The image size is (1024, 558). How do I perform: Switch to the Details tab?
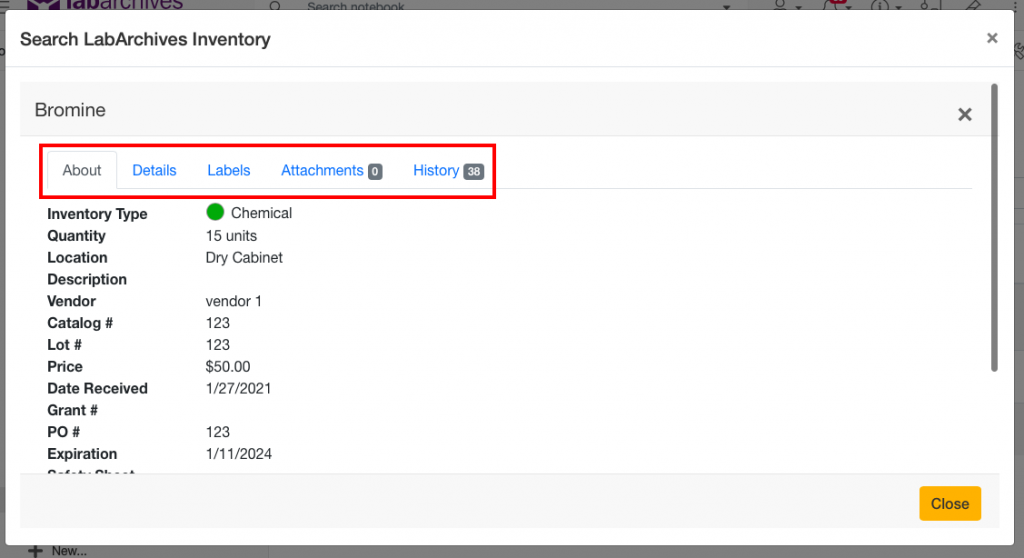pyautogui.click(x=154, y=171)
